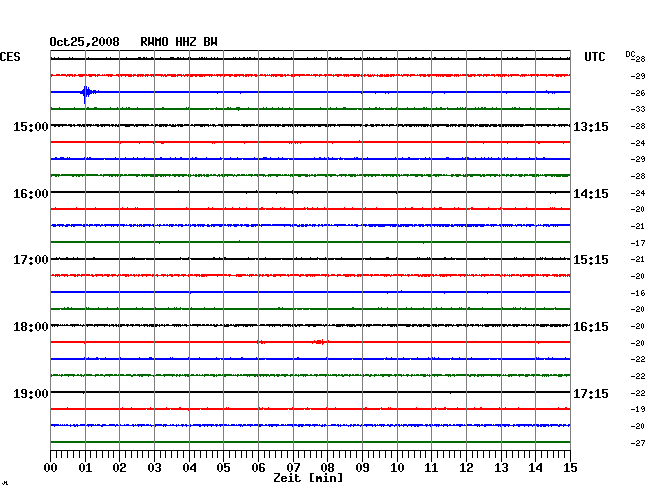The height and width of the screenshot is (494, 650).
Task: Click the HHZ channel label
Action: click(x=186, y=42)
